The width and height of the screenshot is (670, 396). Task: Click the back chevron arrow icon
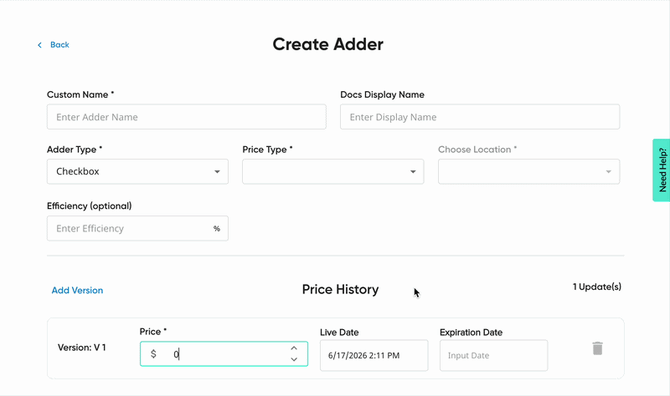pos(40,45)
